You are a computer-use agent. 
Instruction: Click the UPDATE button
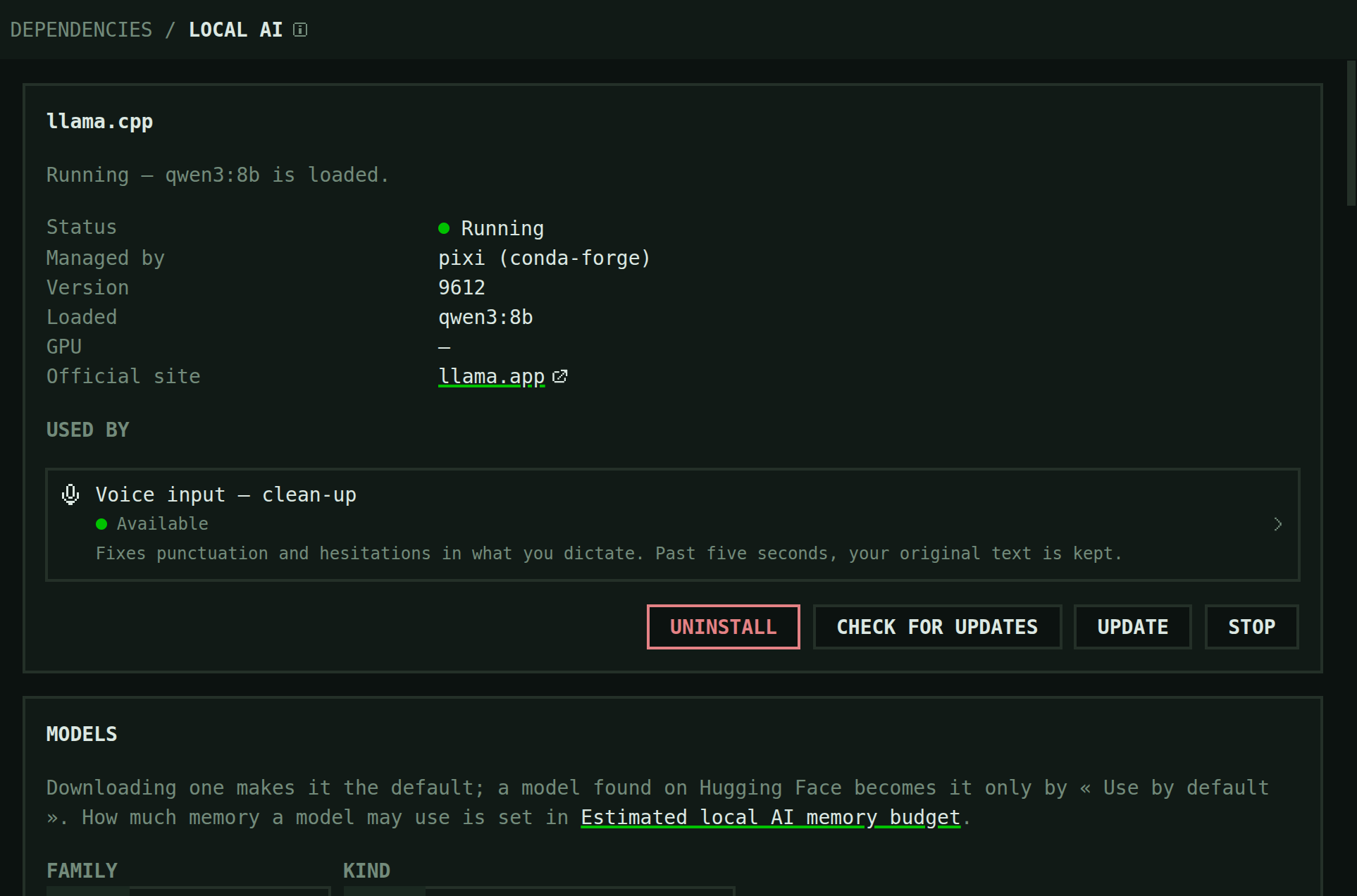1132,627
